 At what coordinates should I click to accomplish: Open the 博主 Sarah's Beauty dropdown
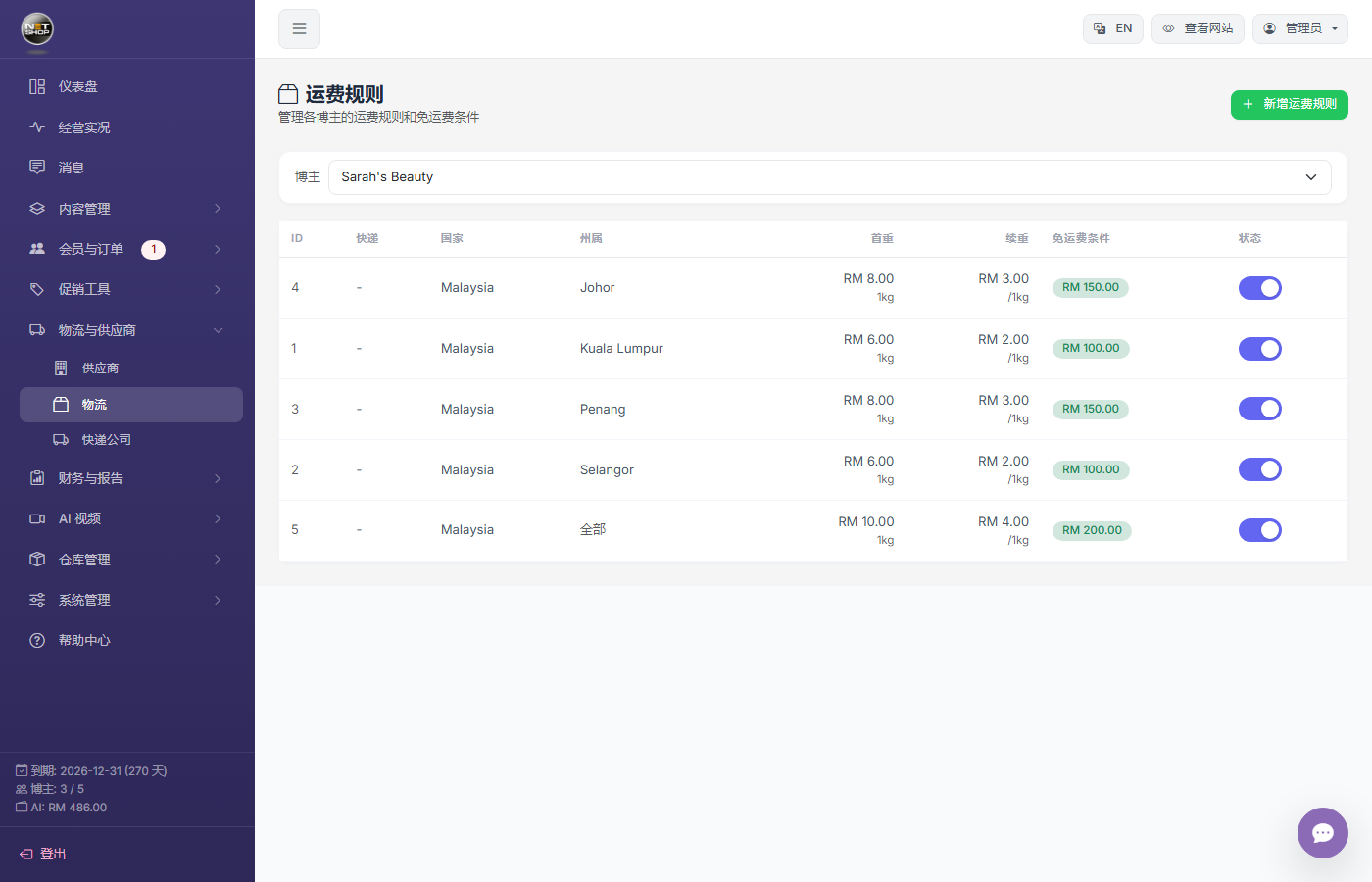pos(829,177)
